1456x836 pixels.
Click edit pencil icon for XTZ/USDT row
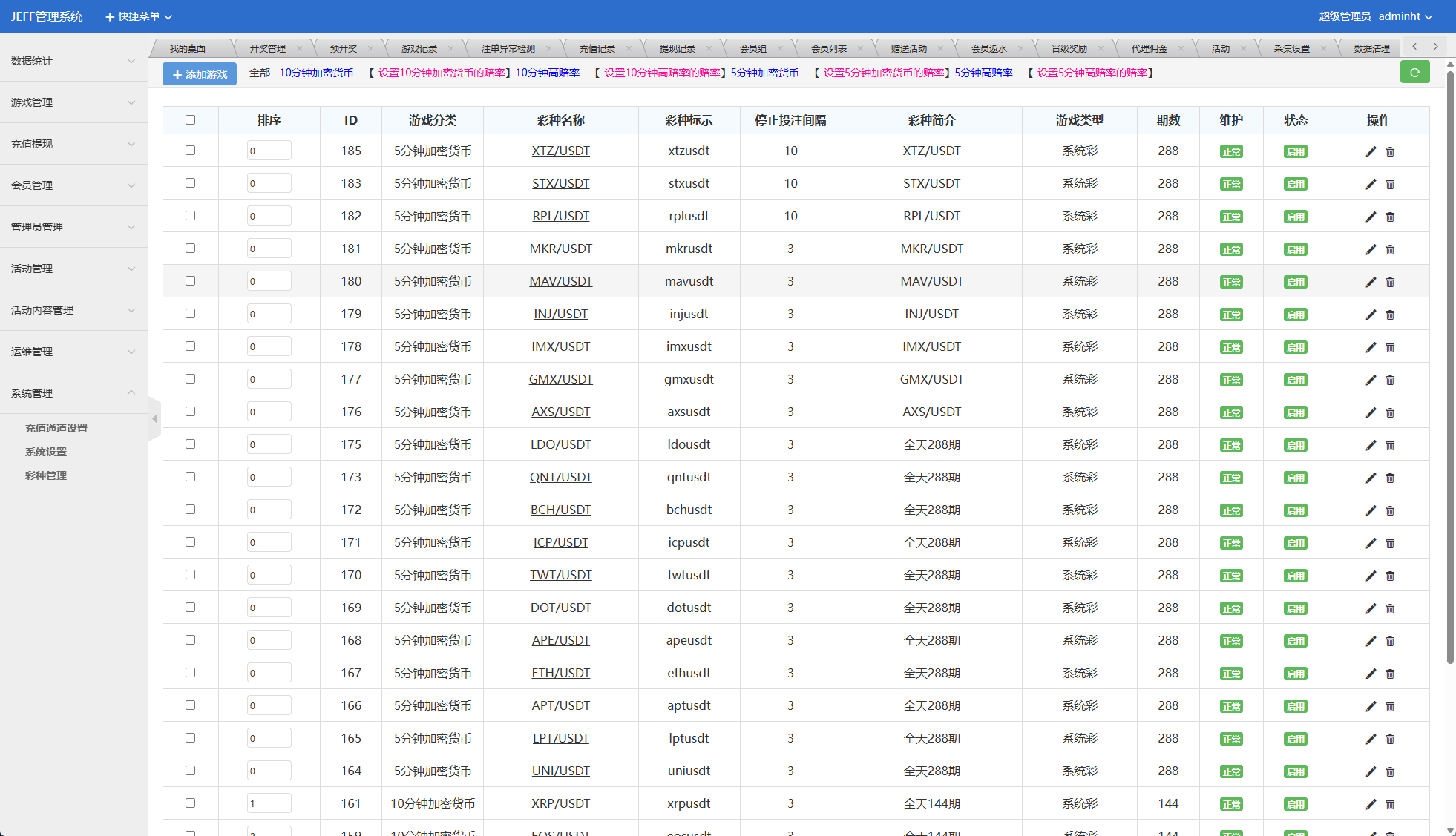click(1371, 151)
